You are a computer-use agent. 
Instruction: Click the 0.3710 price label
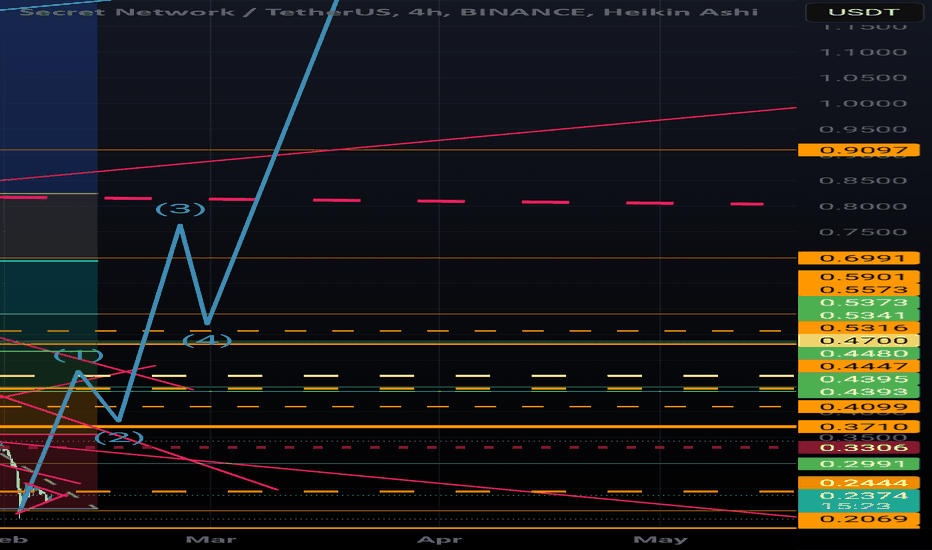[859, 427]
